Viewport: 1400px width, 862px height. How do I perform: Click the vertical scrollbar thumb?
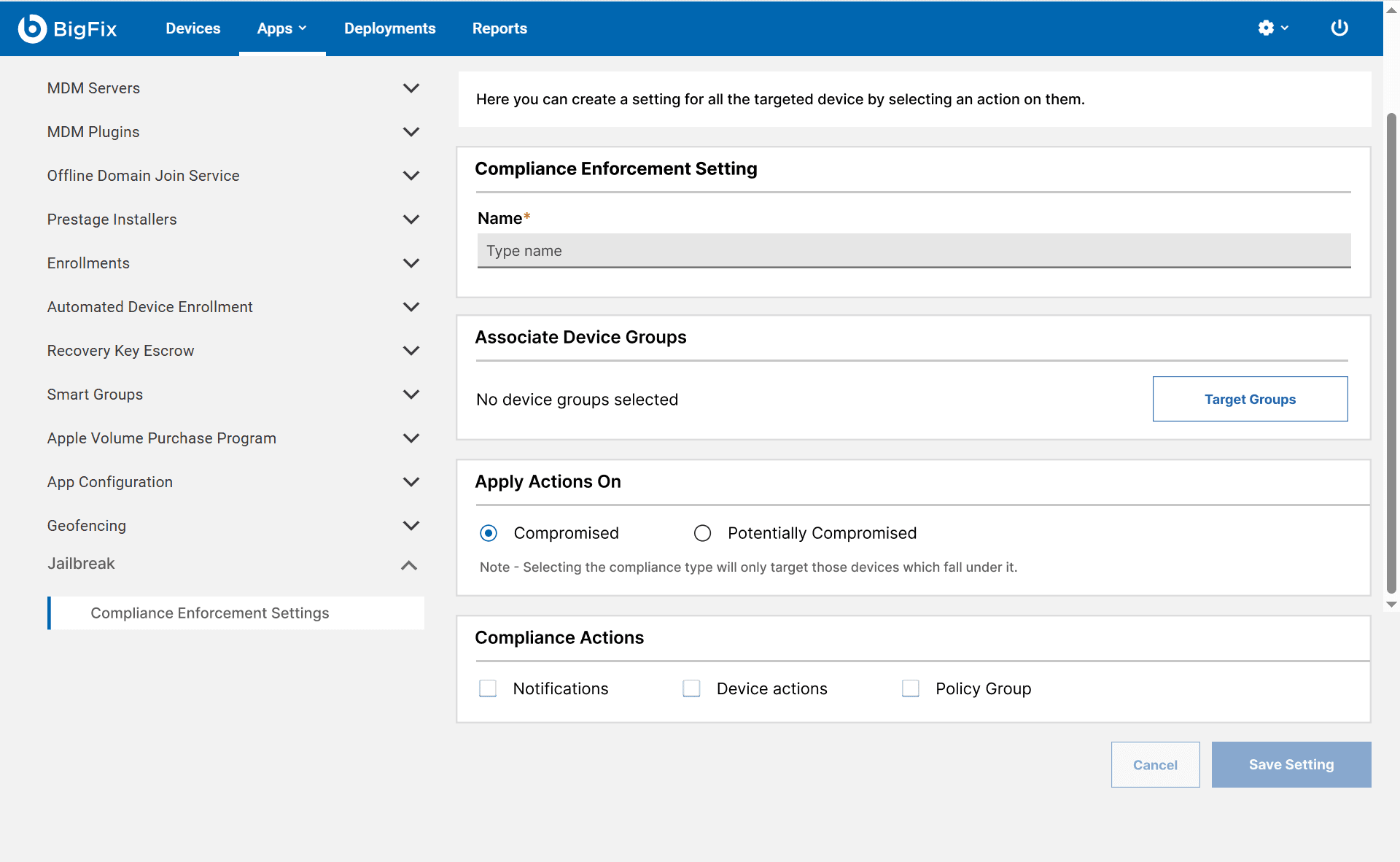tap(1391, 354)
